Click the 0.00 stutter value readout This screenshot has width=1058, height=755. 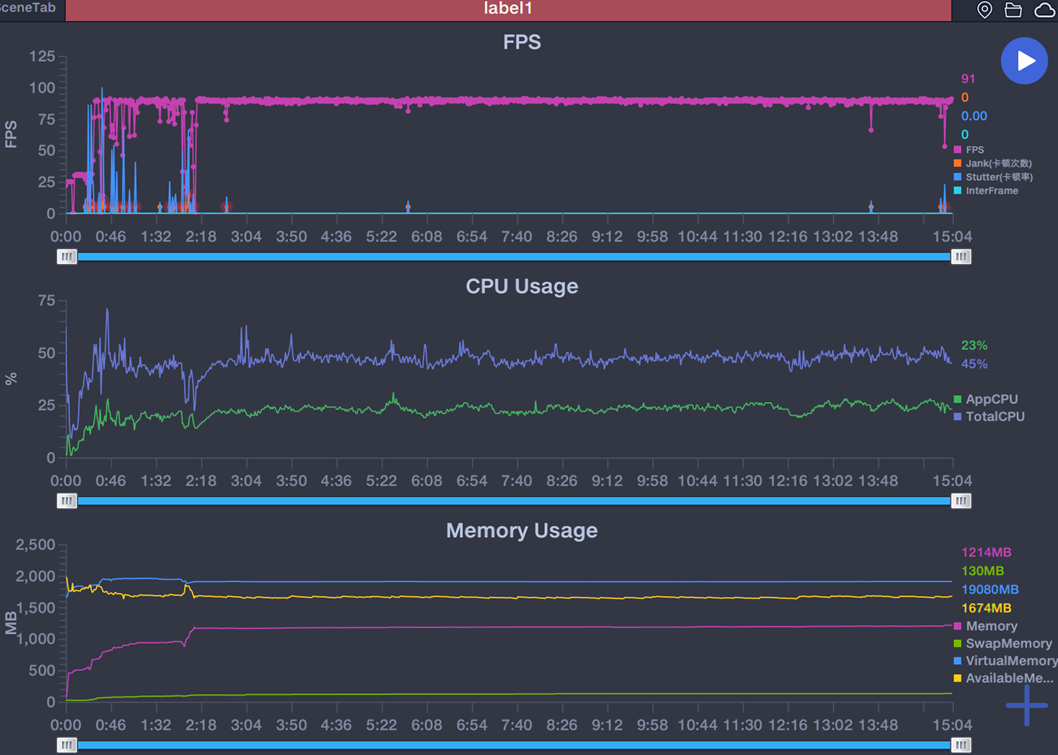point(974,116)
